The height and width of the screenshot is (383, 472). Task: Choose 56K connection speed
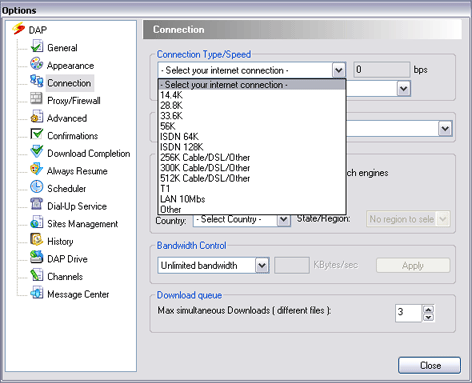pyautogui.click(x=252, y=126)
